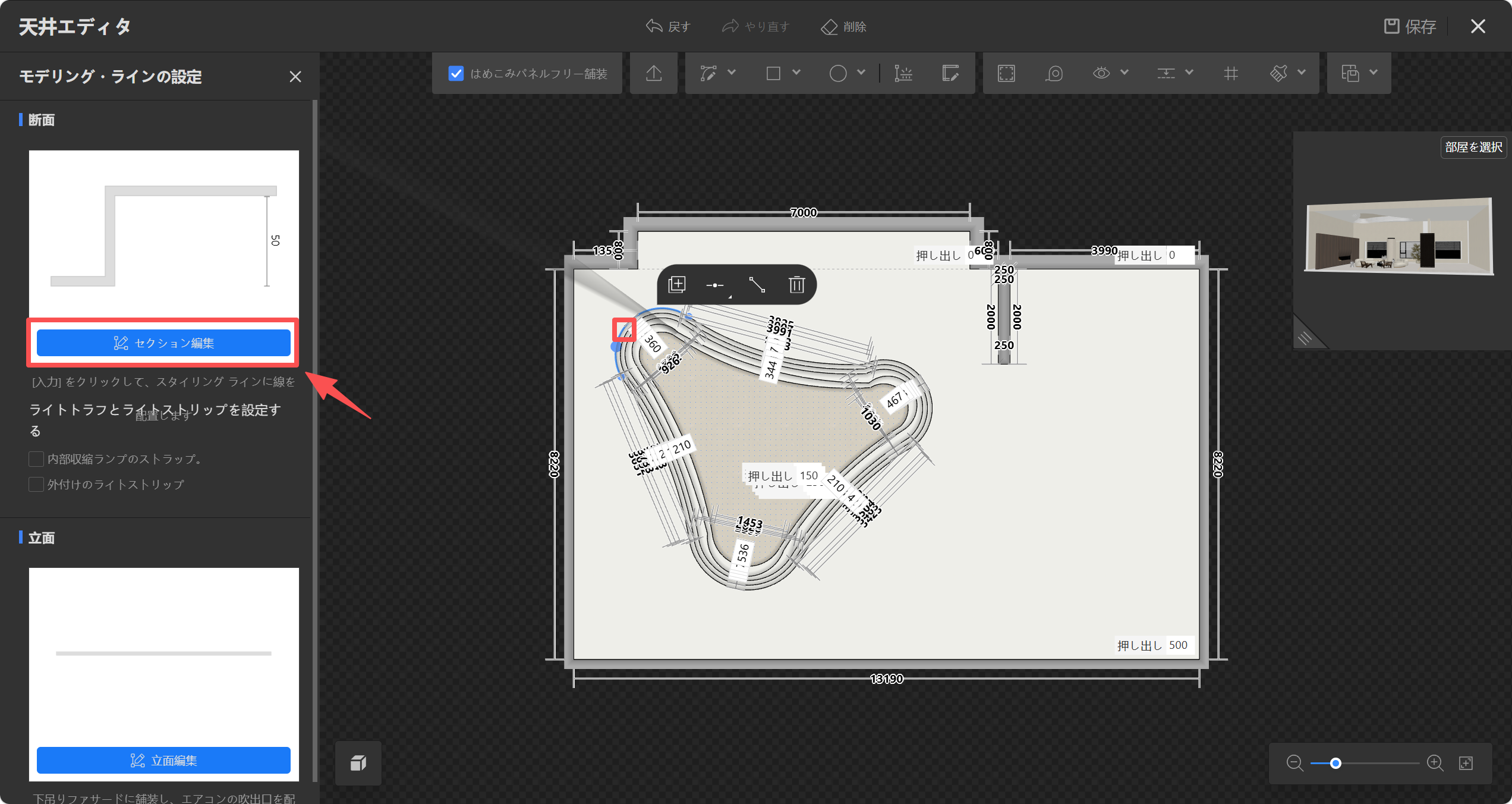
Task: Enable 内部収縮ランプのストラップ checkbox
Action: coord(36,459)
